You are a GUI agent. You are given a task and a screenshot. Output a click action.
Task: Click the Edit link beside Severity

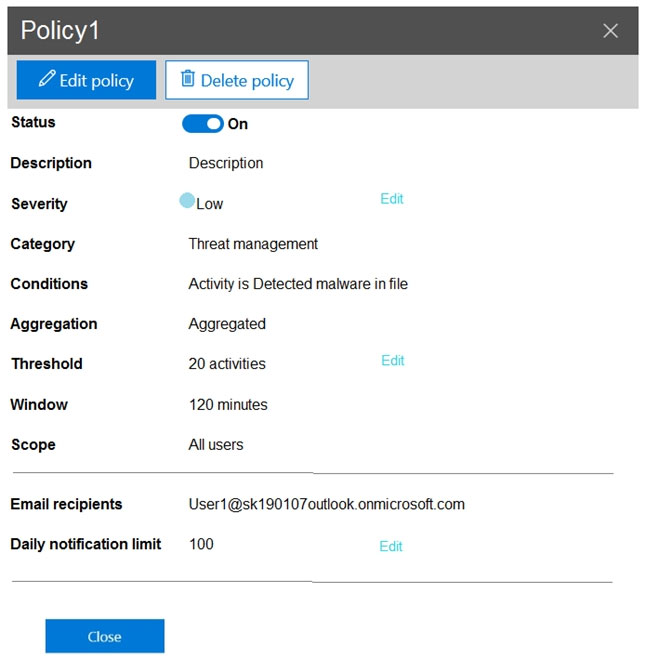391,199
